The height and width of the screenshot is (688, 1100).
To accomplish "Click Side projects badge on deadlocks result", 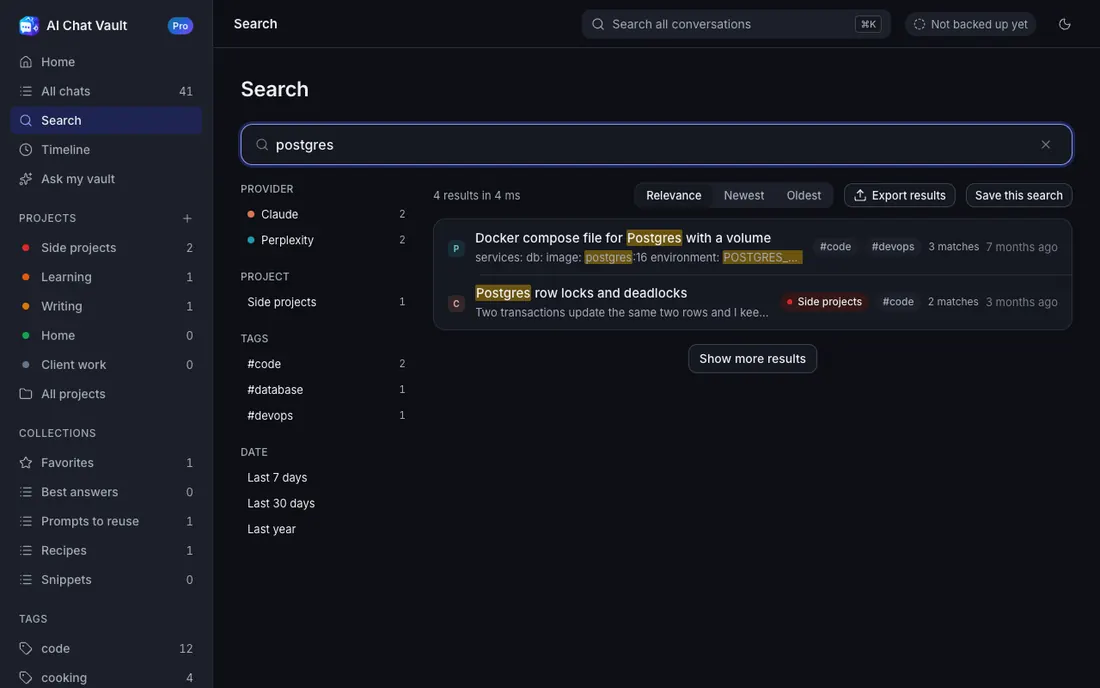I will click(824, 302).
